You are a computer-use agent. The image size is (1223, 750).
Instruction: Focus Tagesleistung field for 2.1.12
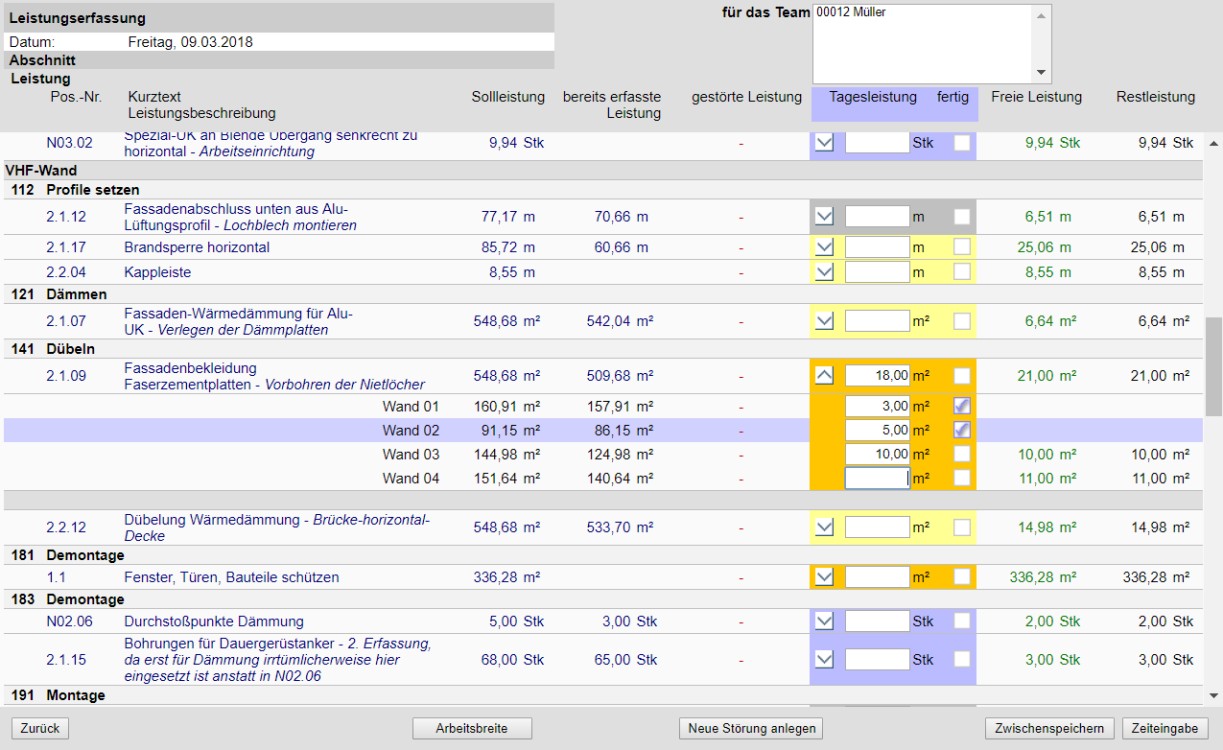(877, 216)
